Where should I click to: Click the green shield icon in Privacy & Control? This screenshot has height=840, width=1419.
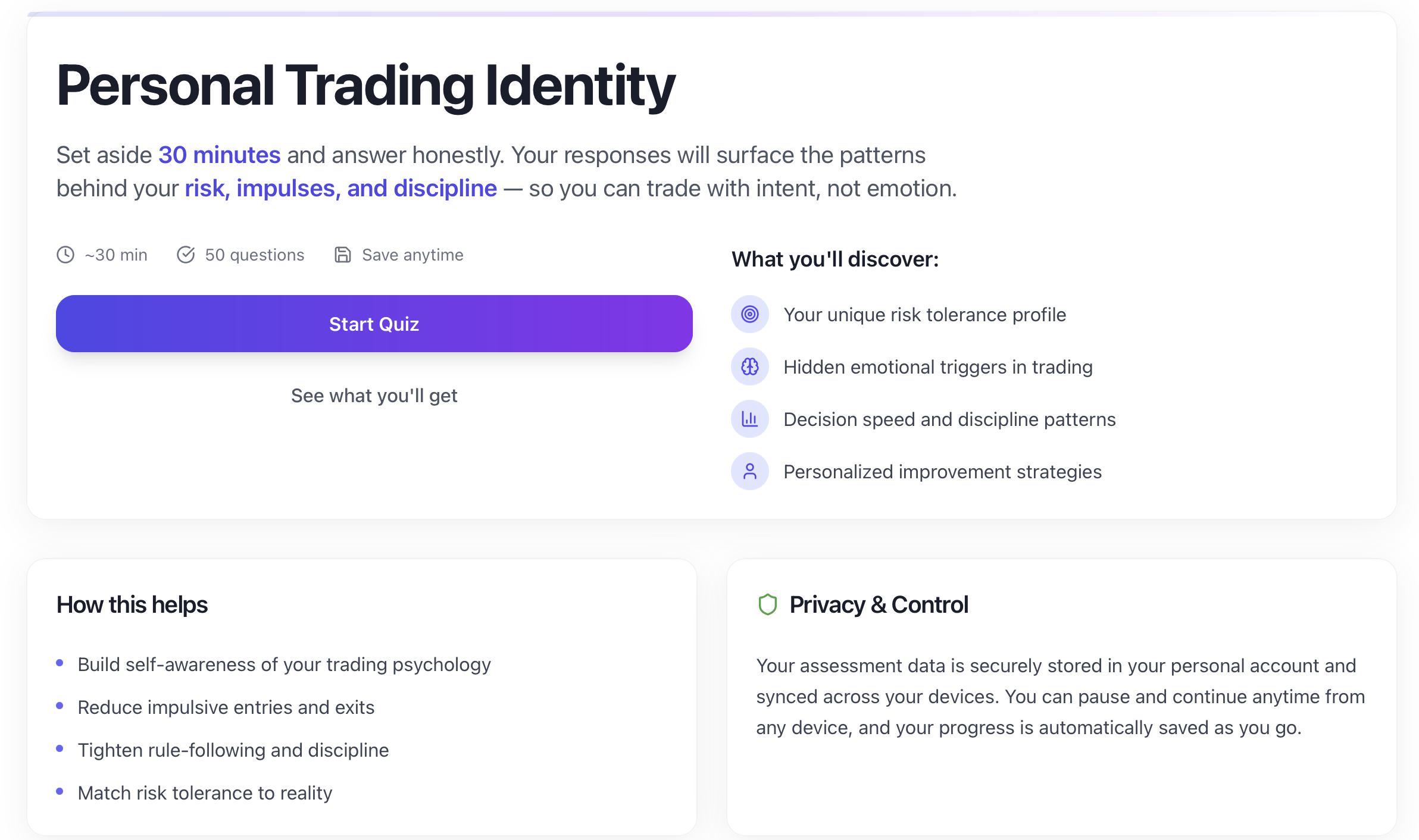[x=767, y=604]
